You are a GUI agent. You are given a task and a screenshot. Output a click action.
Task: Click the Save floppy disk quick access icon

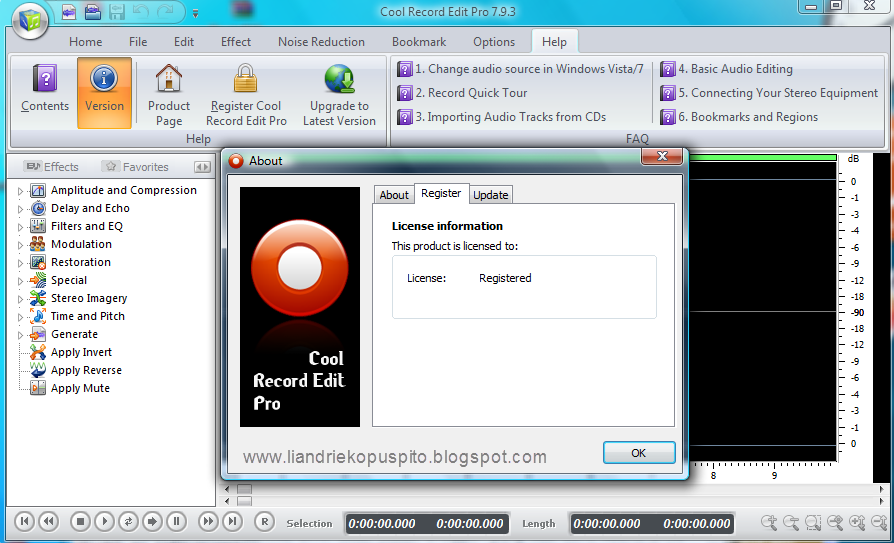pos(117,12)
